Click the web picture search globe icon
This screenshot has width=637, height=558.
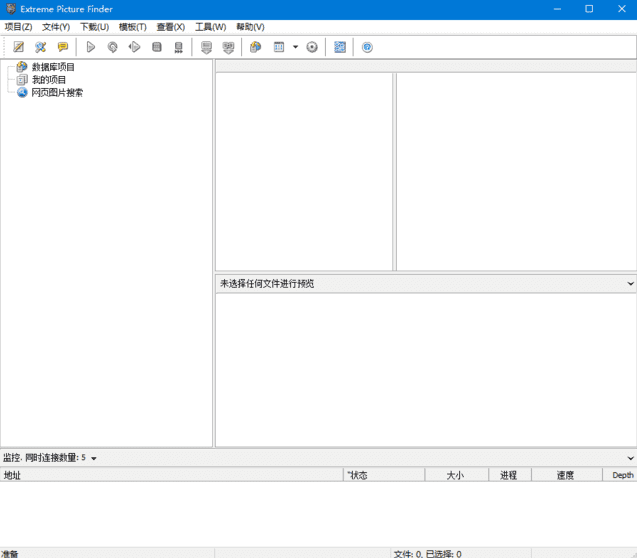pyautogui.click(x=22, y=92)
